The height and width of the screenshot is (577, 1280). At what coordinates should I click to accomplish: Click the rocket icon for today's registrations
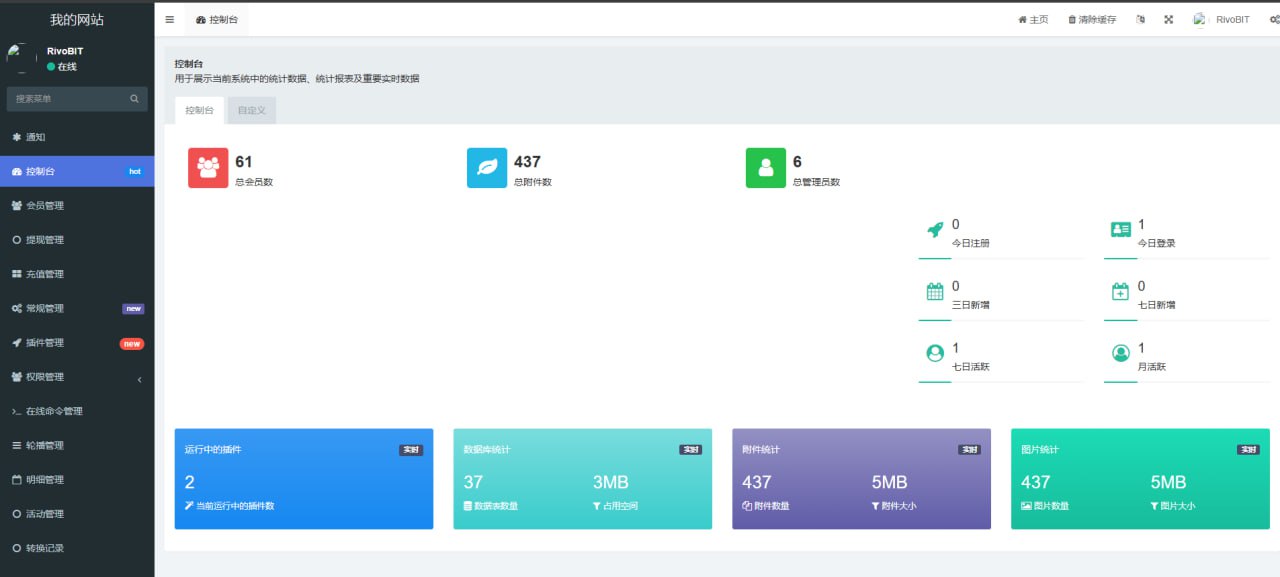(935, 230)
